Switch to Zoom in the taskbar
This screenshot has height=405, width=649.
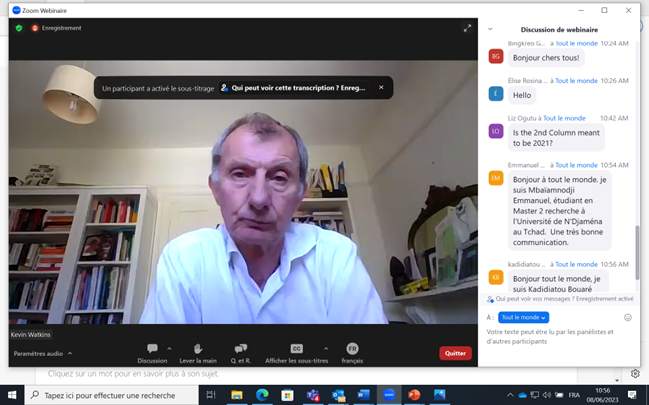coord(389,395)
